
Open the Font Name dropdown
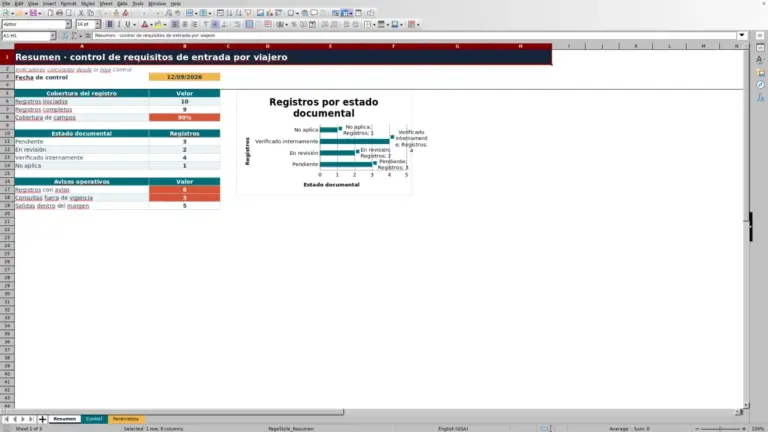[x=68, y=24]
